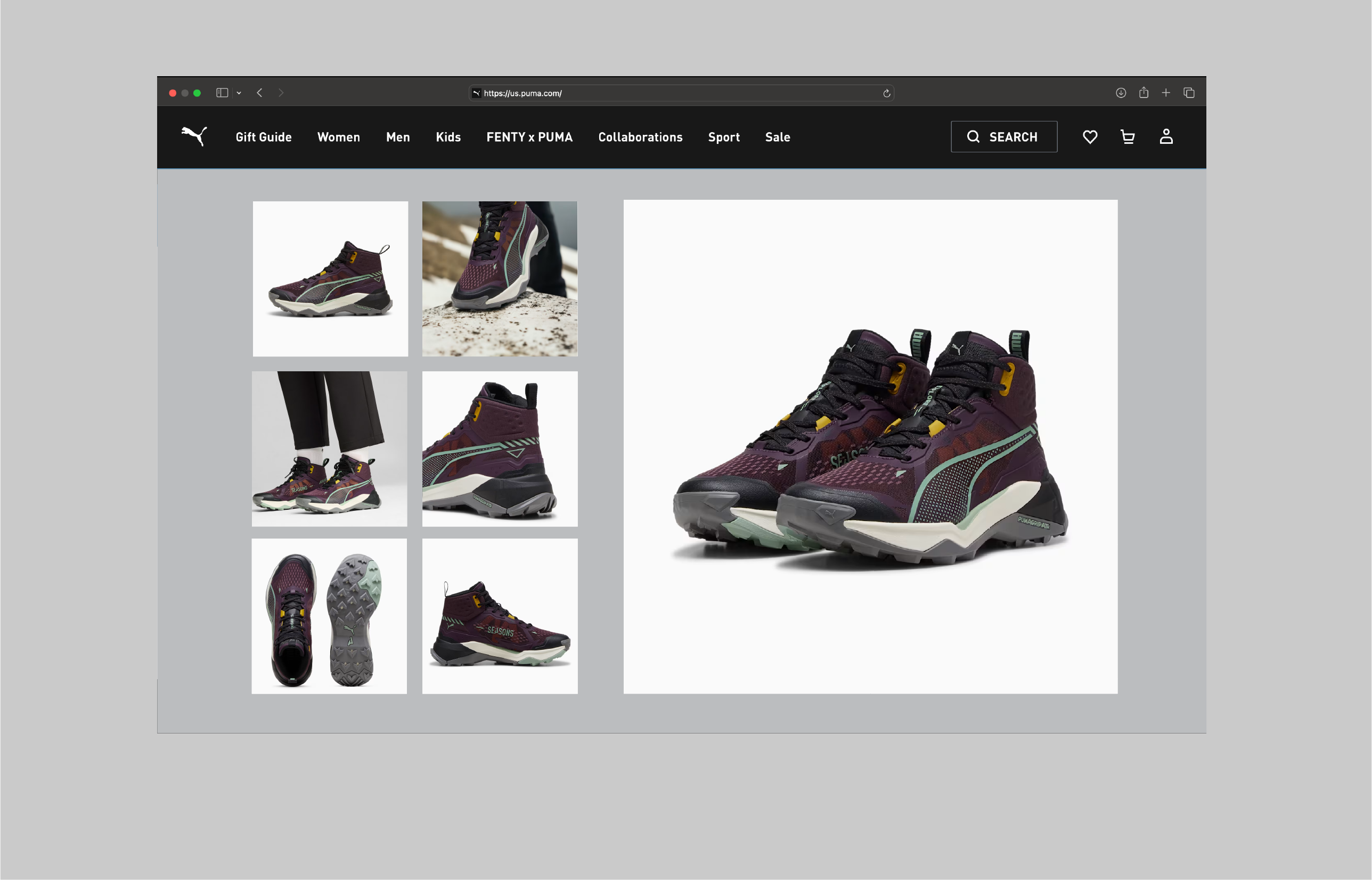Click the us.puma.com address bar
The width and height of the screenshot is (1372, 880).
(x=681, y=93)
